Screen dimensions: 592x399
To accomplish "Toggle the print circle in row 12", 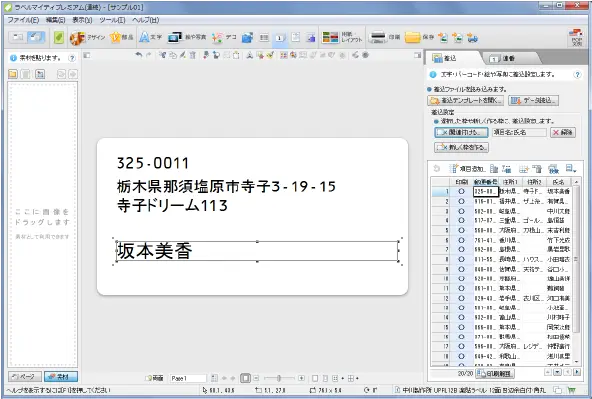I will tap(461, 298).
